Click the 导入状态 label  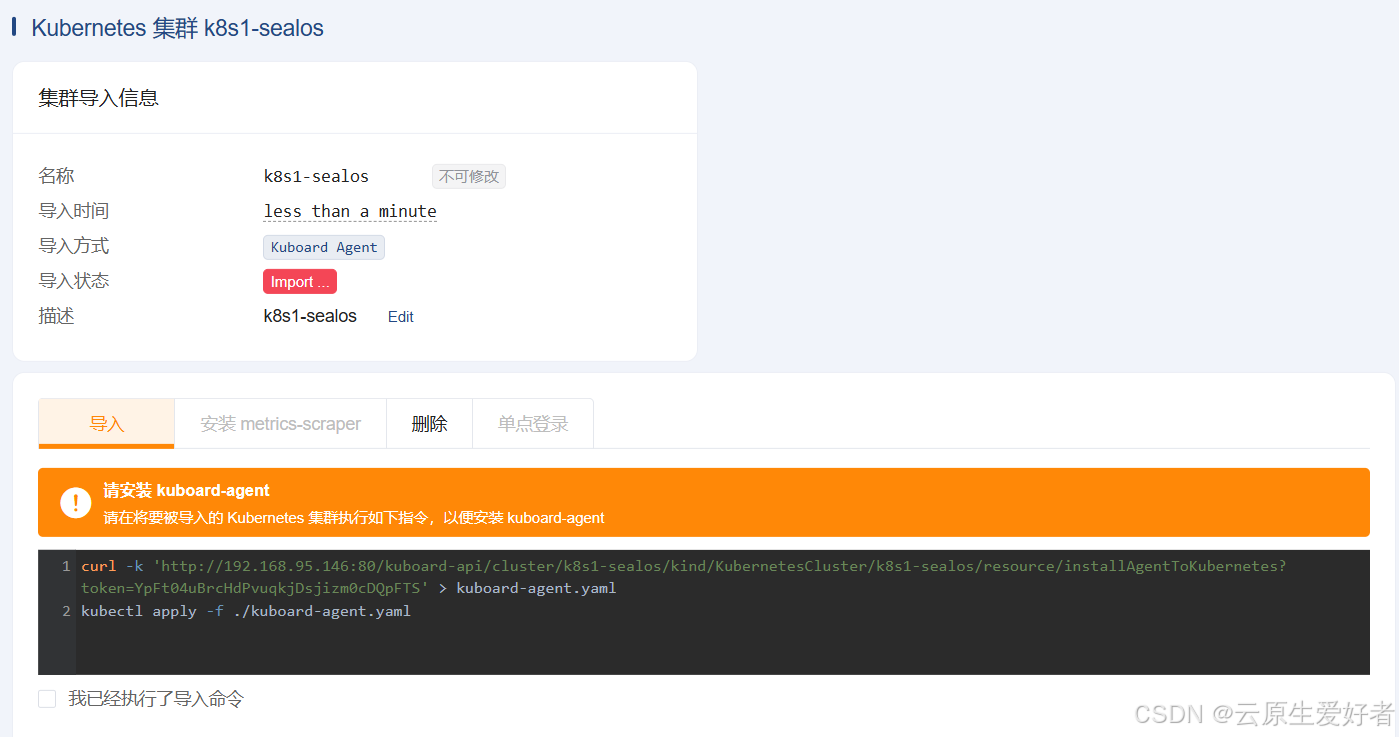tap(74, 281)
